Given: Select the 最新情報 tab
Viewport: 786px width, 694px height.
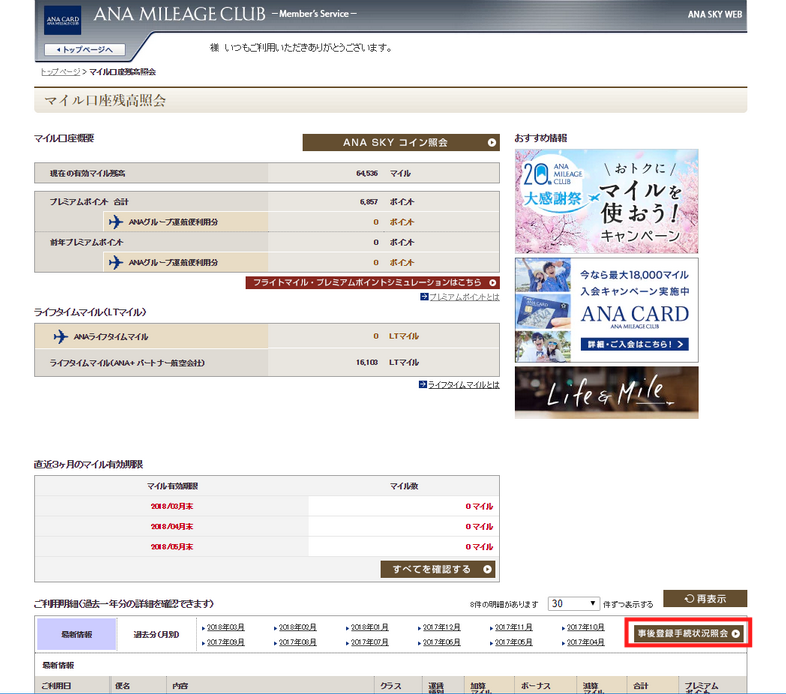Looking at the screenshot, I should click(x=77, y=634).
